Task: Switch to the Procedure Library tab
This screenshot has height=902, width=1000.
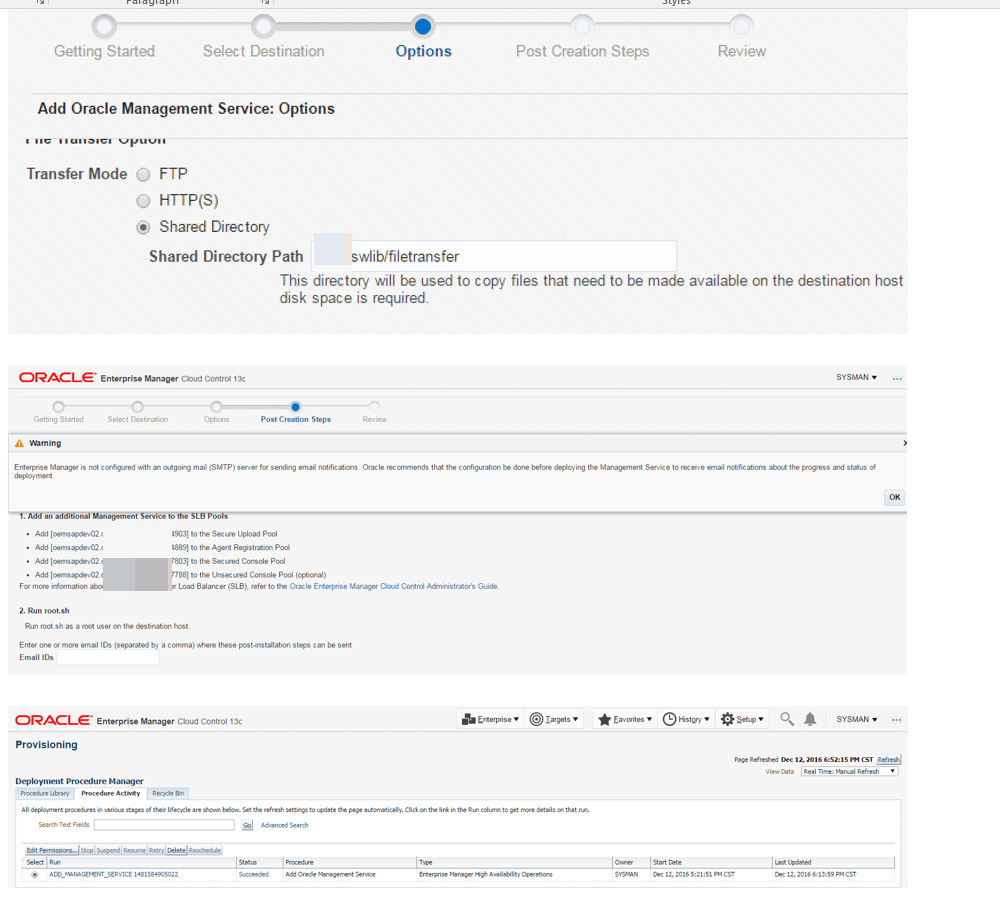Action: [46, 793]
